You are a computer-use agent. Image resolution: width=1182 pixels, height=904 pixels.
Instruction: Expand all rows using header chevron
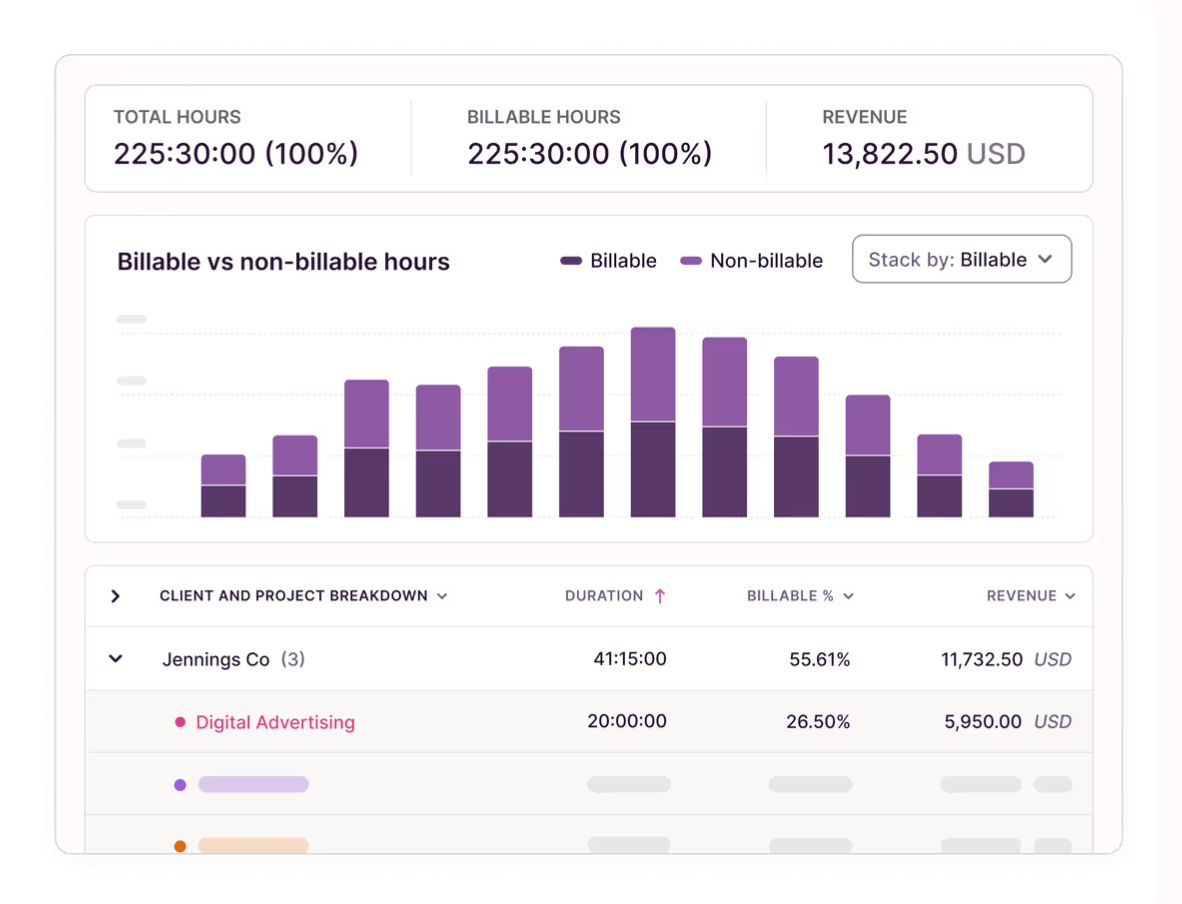pos(115,596)
